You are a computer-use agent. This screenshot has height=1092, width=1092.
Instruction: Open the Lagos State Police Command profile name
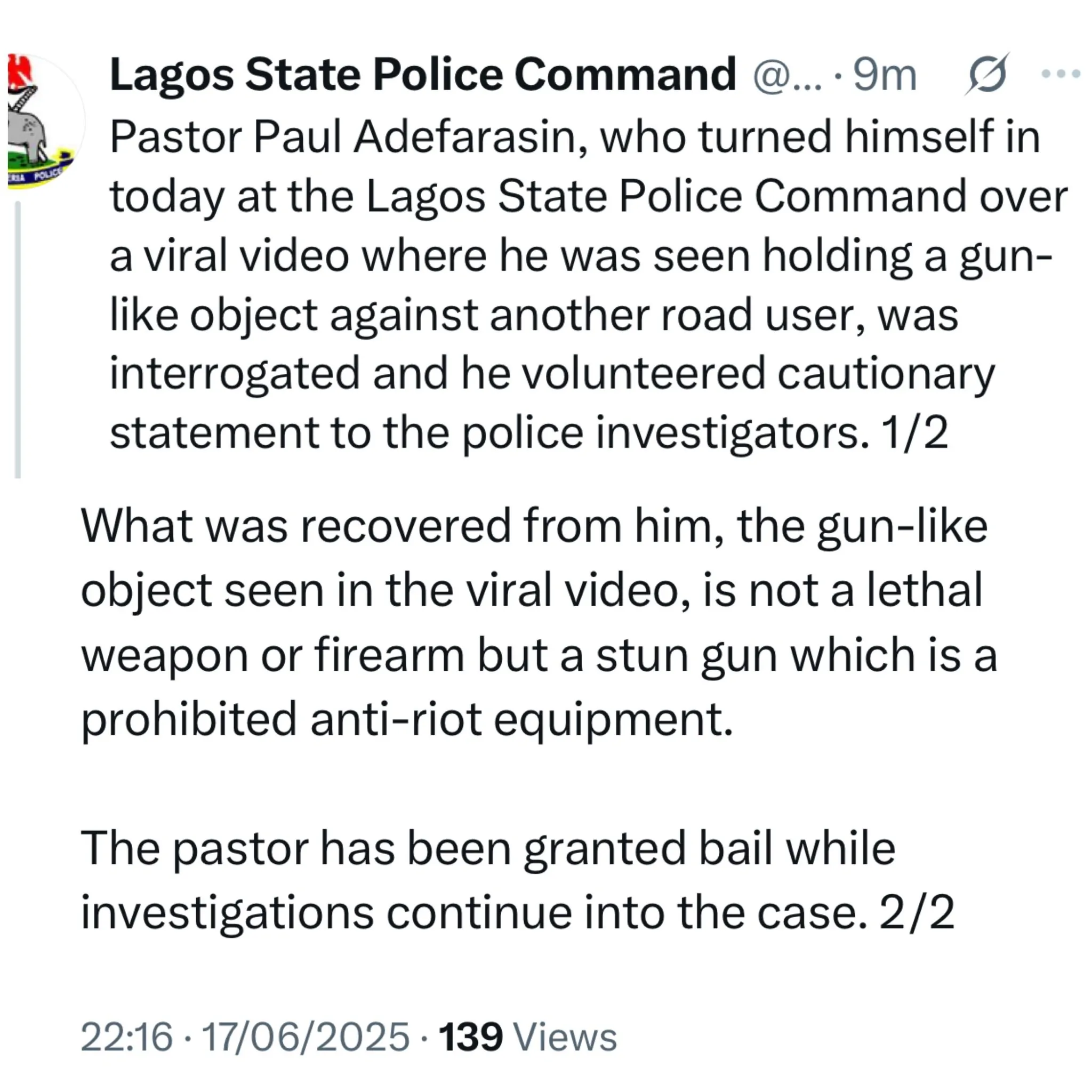point(422,75)
